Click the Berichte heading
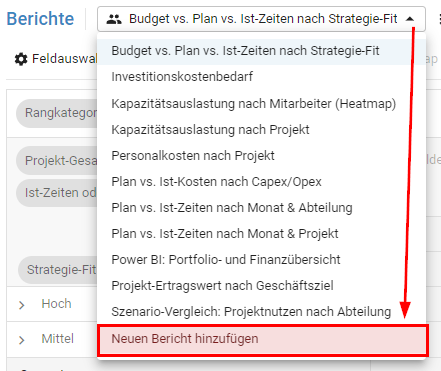 (40, 19)
